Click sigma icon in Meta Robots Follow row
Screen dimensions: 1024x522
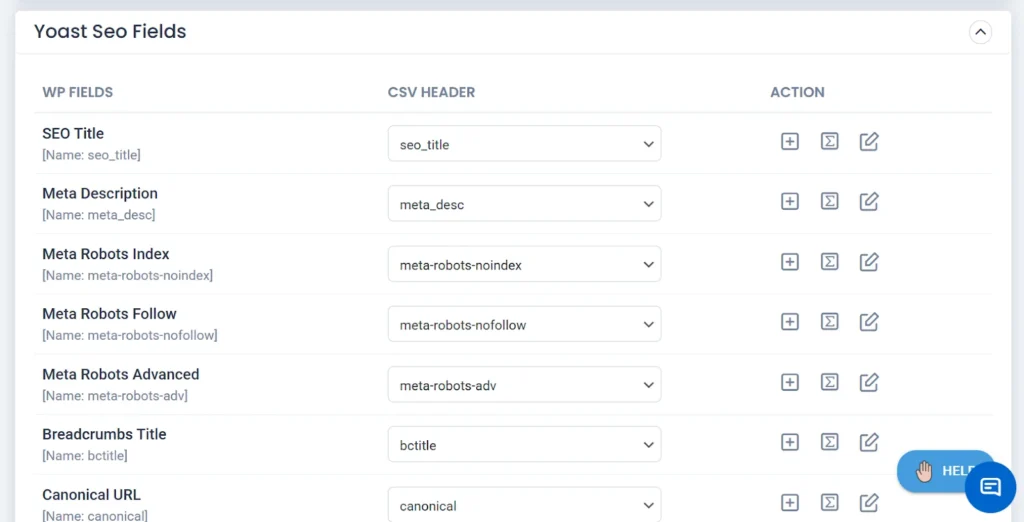829,321
